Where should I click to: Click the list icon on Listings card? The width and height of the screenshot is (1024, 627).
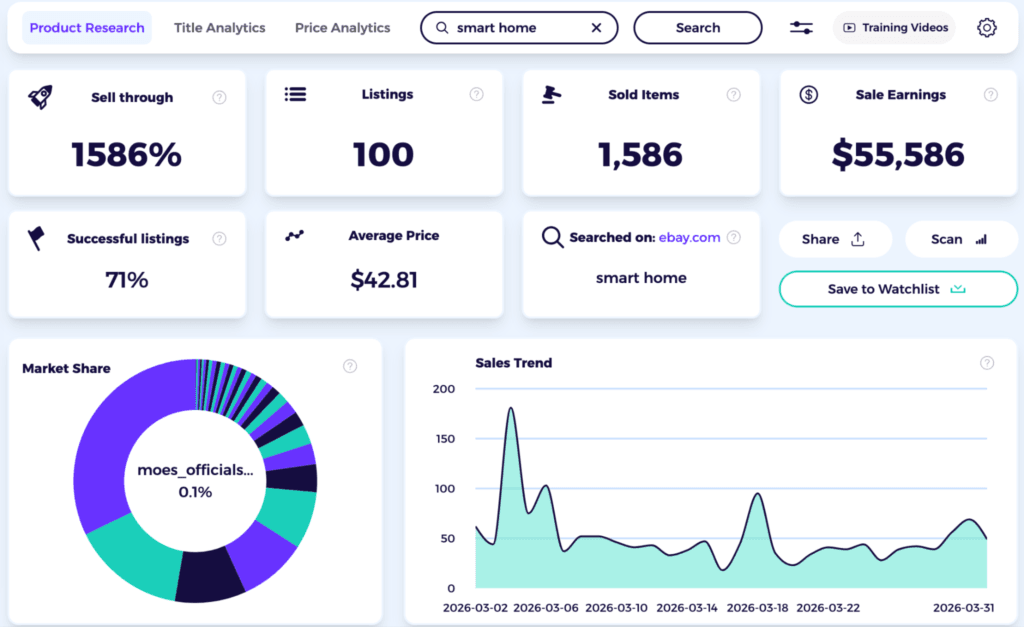(295, 95)
